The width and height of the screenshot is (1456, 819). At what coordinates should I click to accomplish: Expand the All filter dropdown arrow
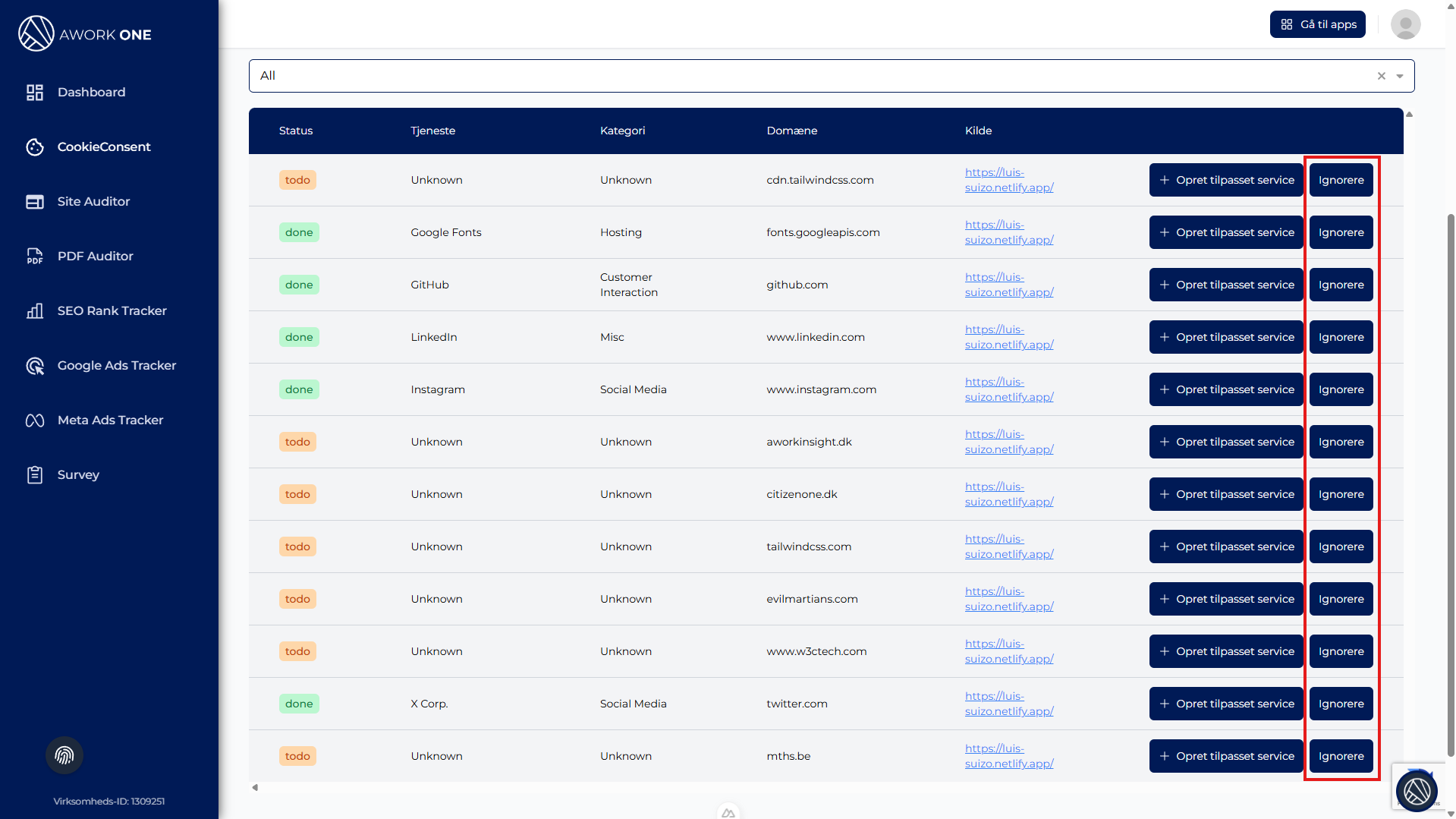[x=1400, y=76]
